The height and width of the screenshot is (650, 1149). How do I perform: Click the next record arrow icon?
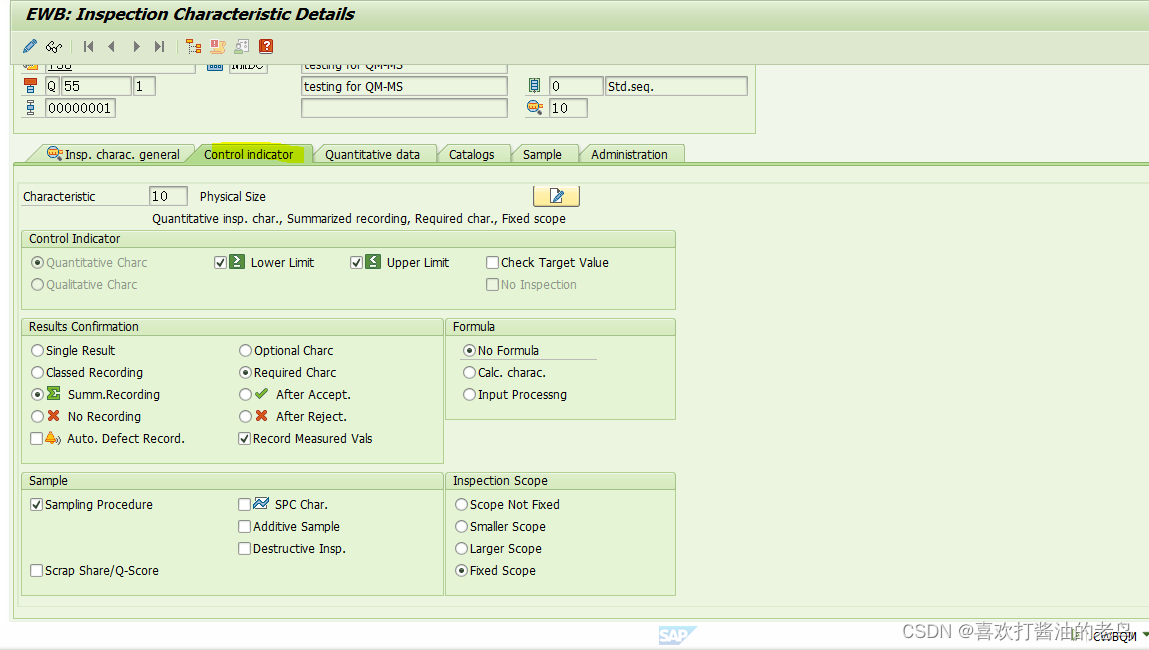click(x=135, y=46)
